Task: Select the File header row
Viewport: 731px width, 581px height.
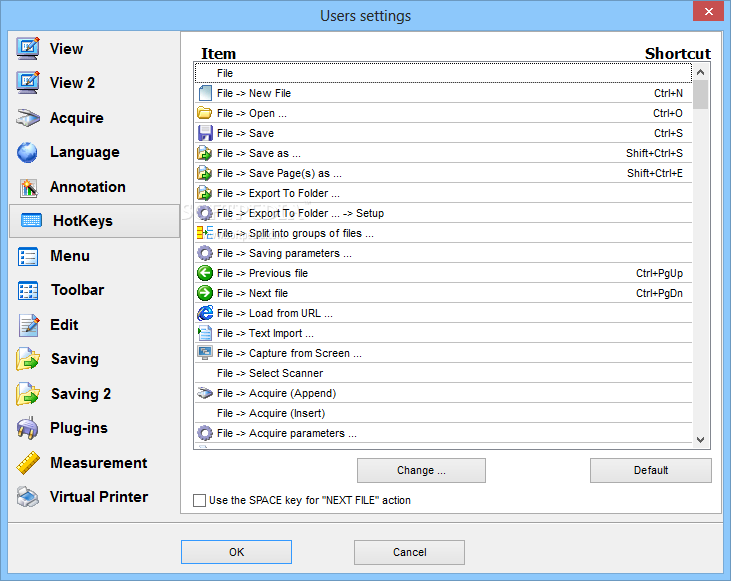Action: click(x=443, y=73)
